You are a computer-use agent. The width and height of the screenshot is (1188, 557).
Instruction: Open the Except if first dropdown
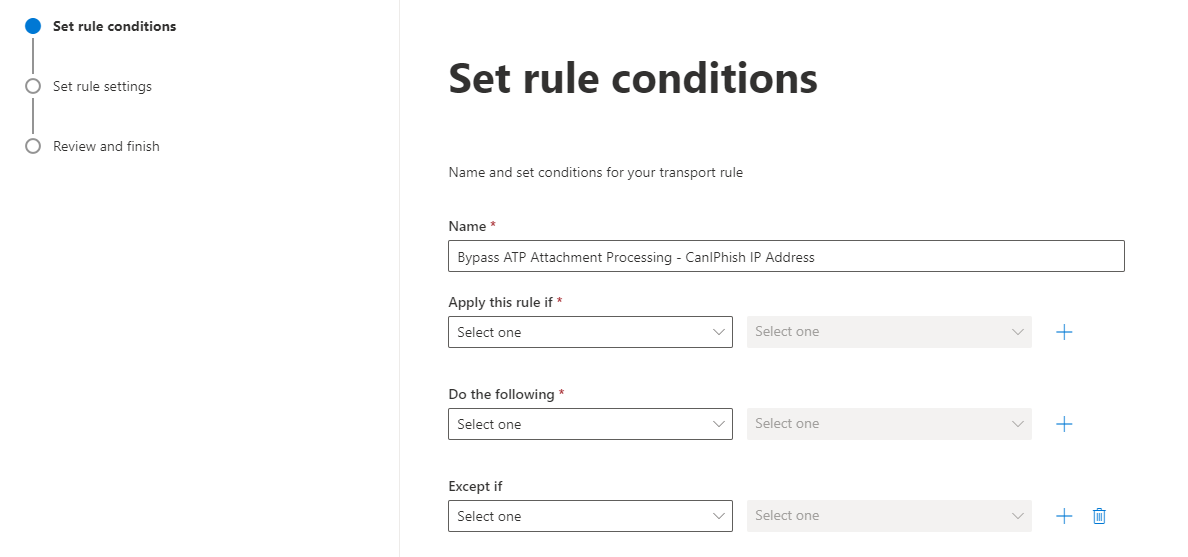click(590, 516)
